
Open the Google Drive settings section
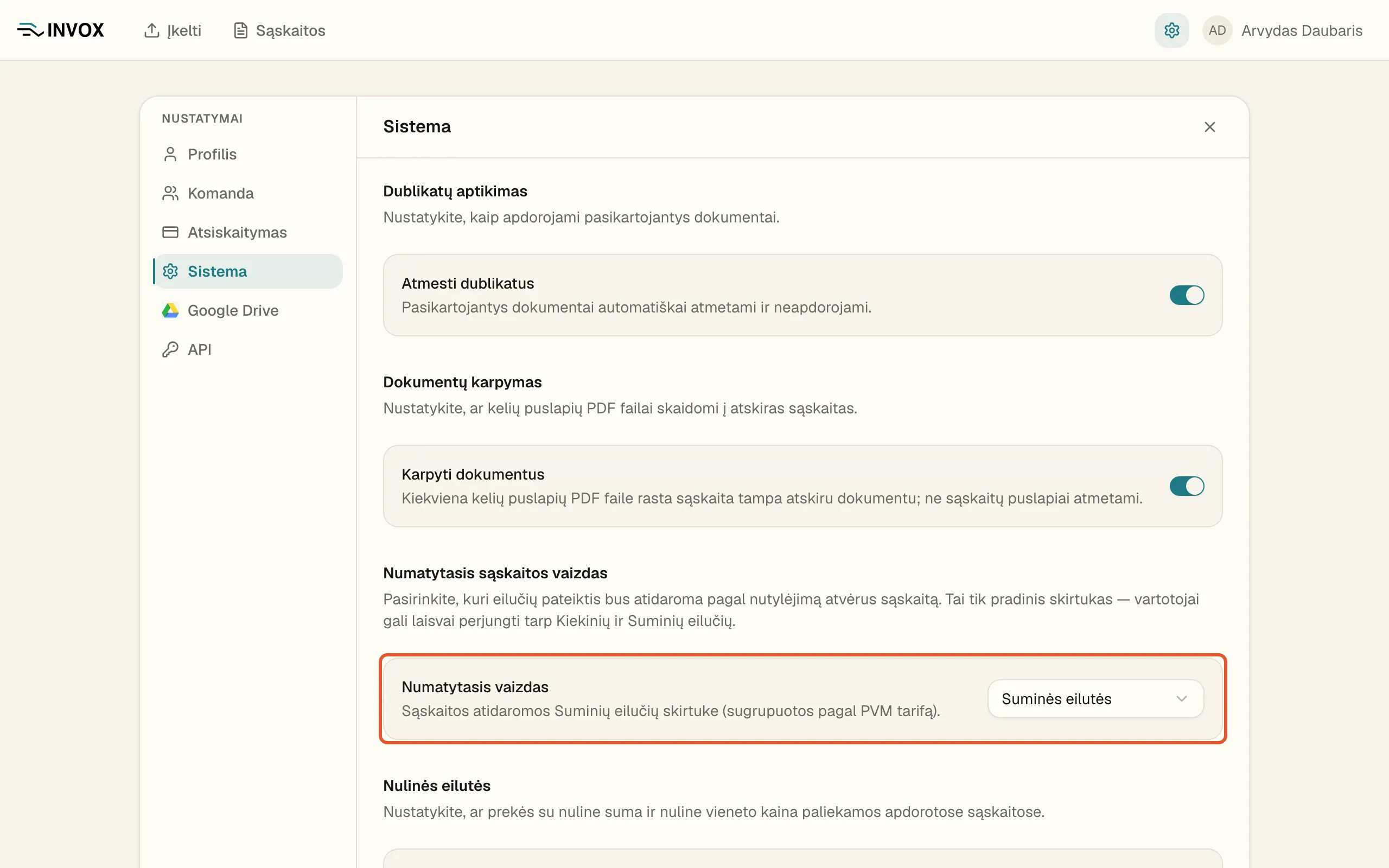249,310
